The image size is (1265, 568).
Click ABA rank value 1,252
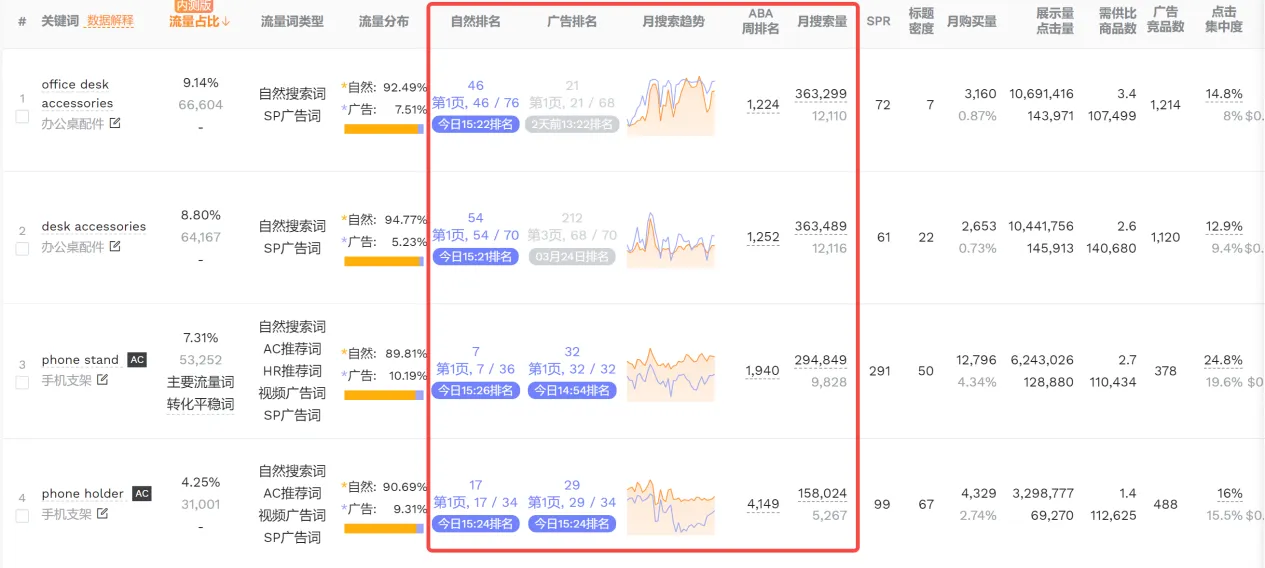click(x=763, y=238)
